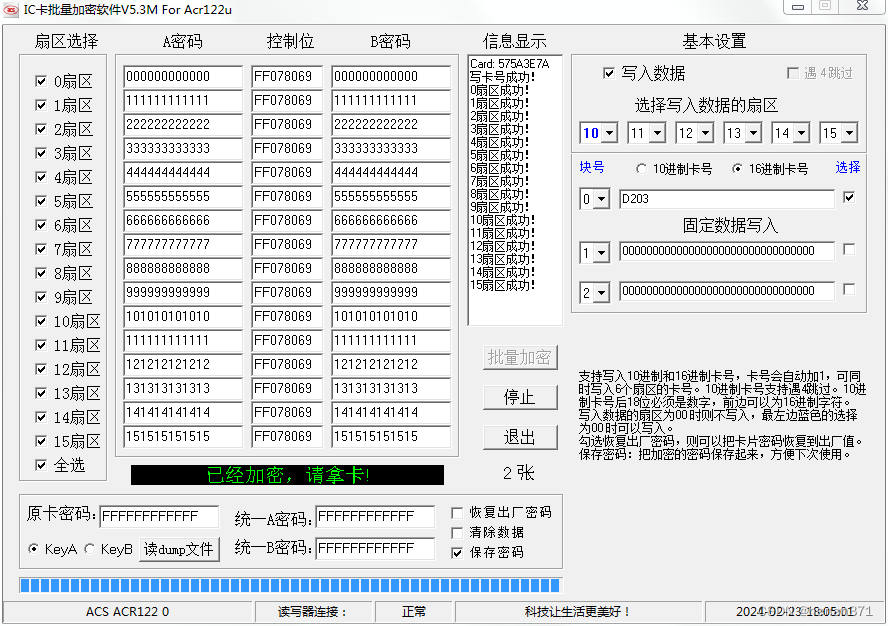Viewport: 888px width, 626px height.
Task: Click the 原卡密码 input field
Action: click(159, 516)
